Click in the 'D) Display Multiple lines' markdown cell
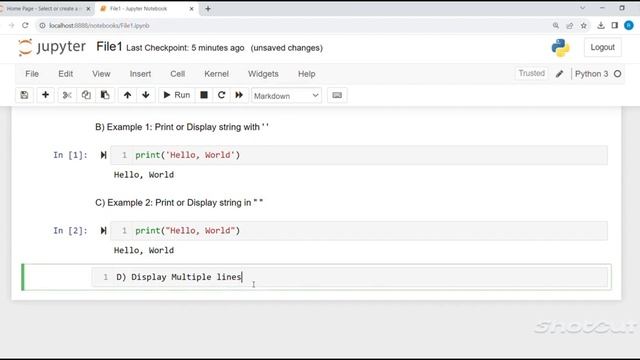The height and width of the screenshot is (360, 640). click(351, 277)
